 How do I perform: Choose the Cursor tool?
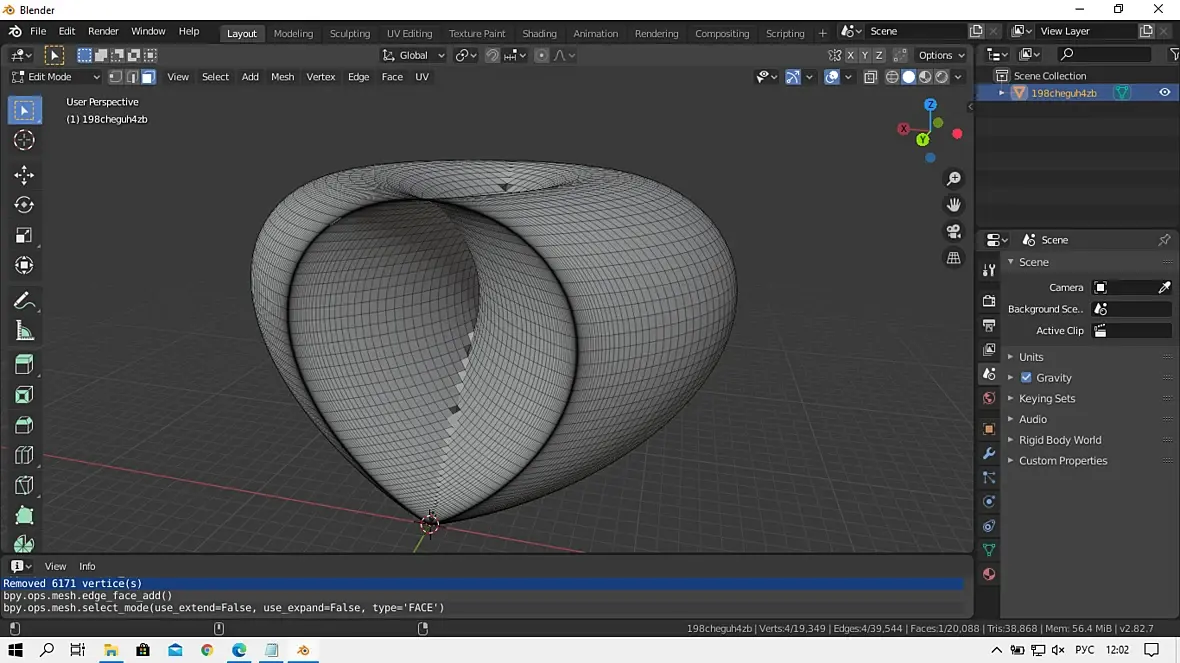(24, 140)
